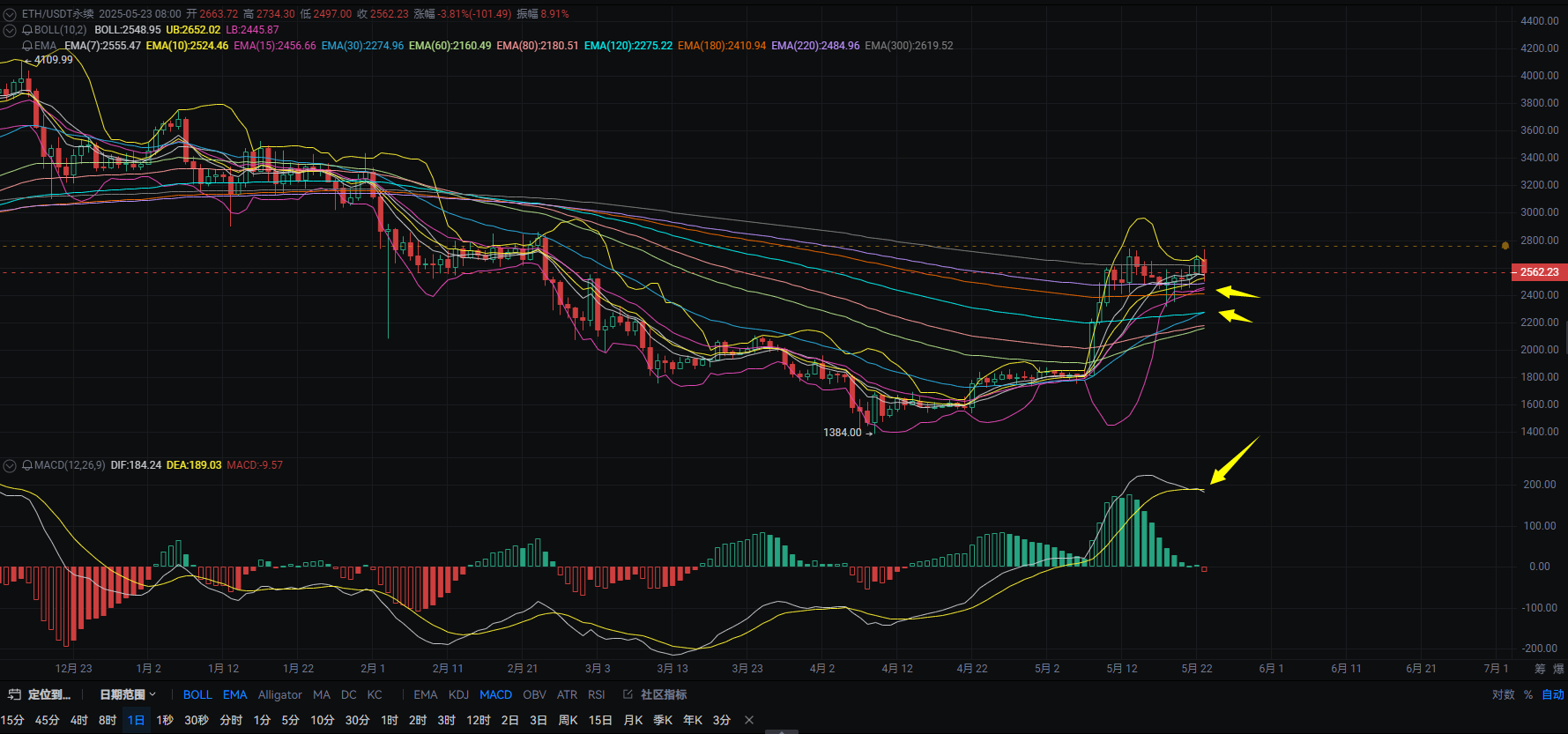Enable the RSI sub-indicator
This screenshot has height=734, width=1568.
click(x=597, y=694)
